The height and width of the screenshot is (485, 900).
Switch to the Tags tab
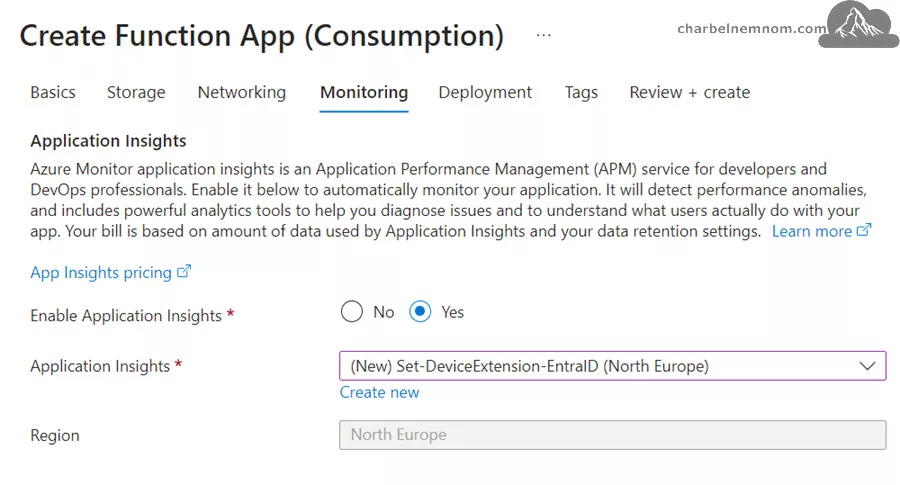(581, 92)
